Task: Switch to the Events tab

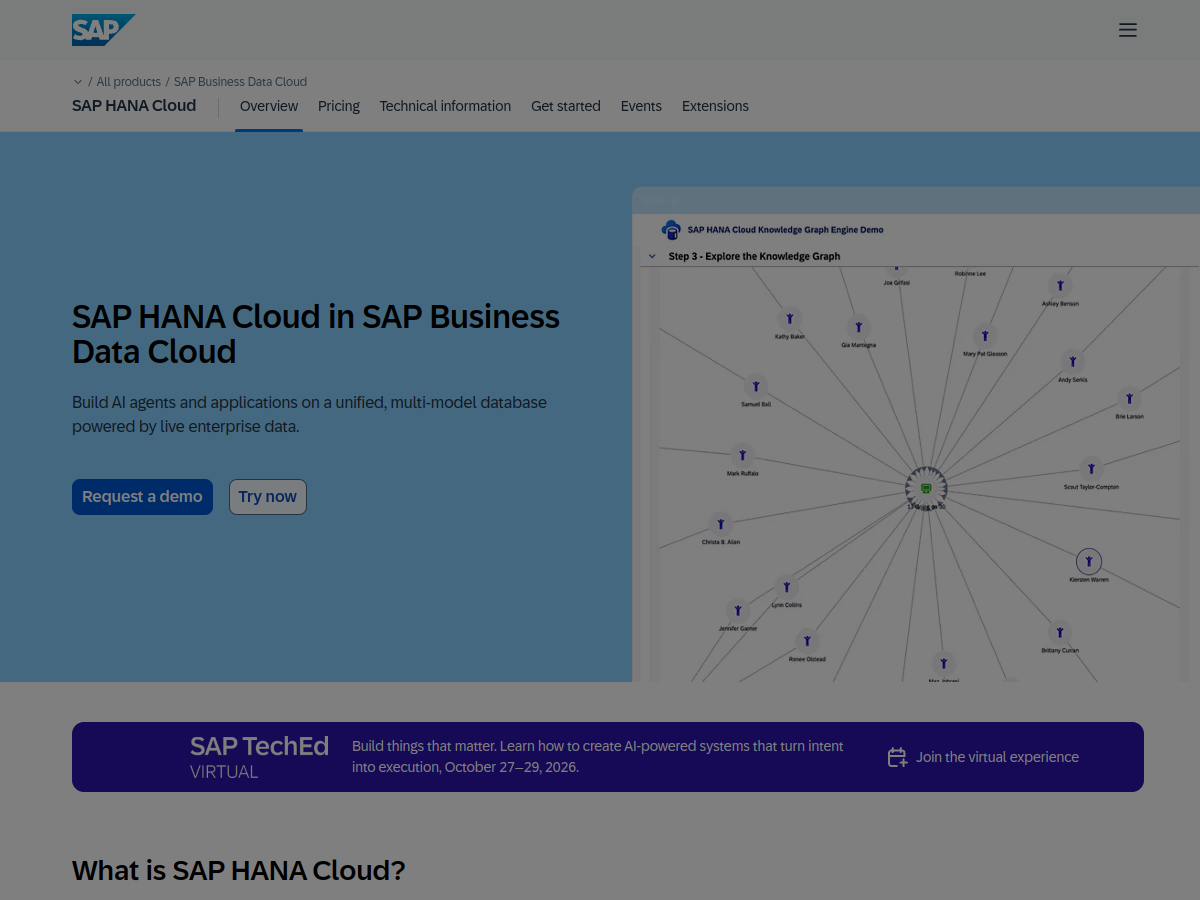Action: coord(641,106)
